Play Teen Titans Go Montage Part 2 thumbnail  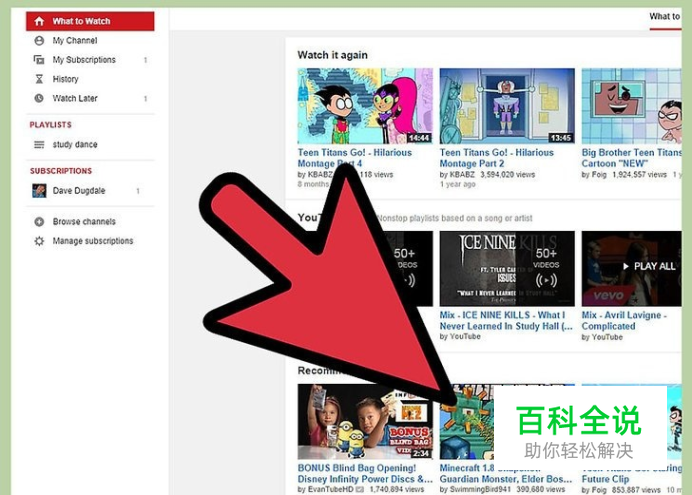point(507,106)
